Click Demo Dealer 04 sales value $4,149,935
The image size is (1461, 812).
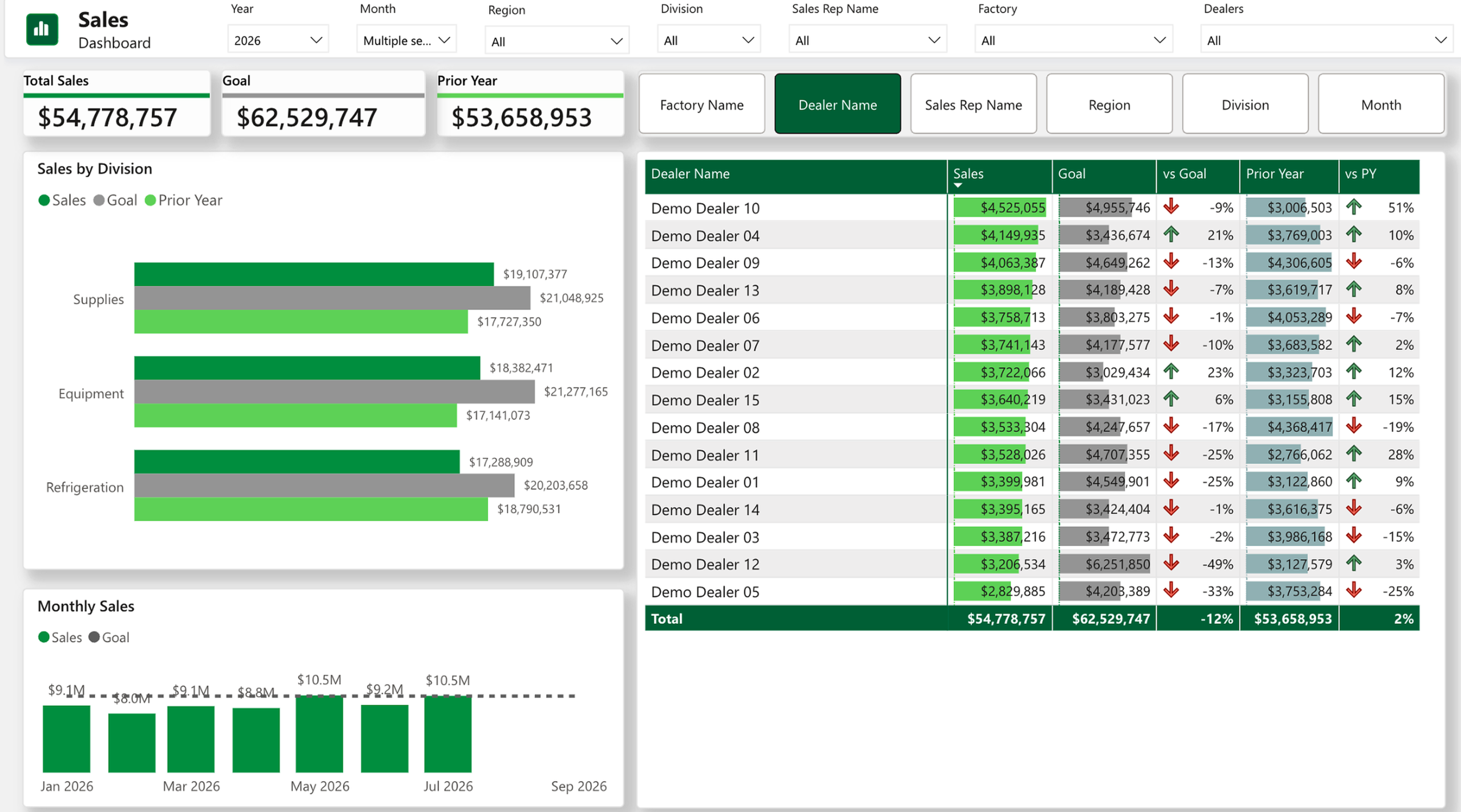click(x=1013, y=235)
